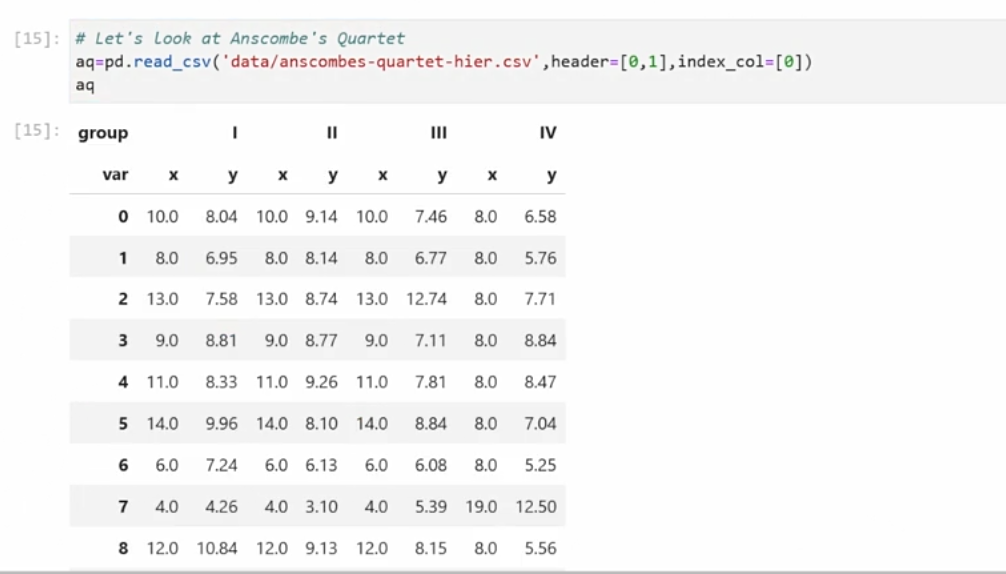Click the "group" header label in the table

coord(103,133)
